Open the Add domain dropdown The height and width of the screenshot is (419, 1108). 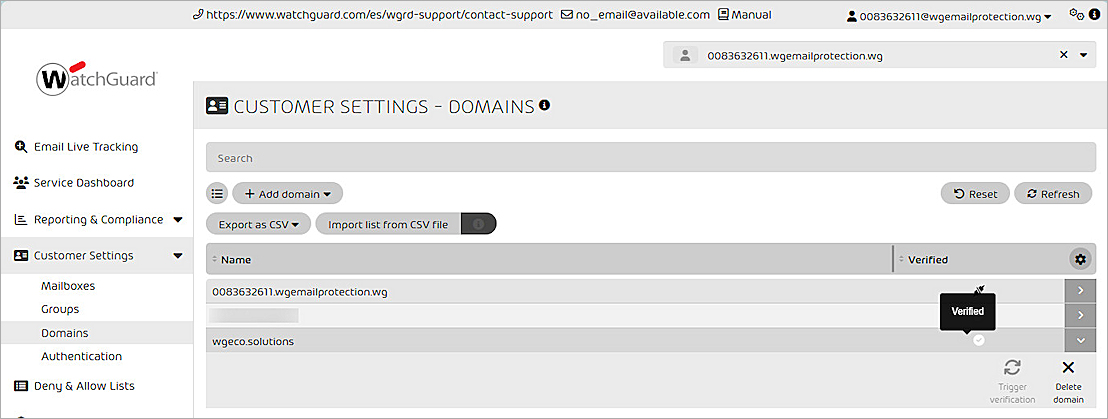coord(287,193)
